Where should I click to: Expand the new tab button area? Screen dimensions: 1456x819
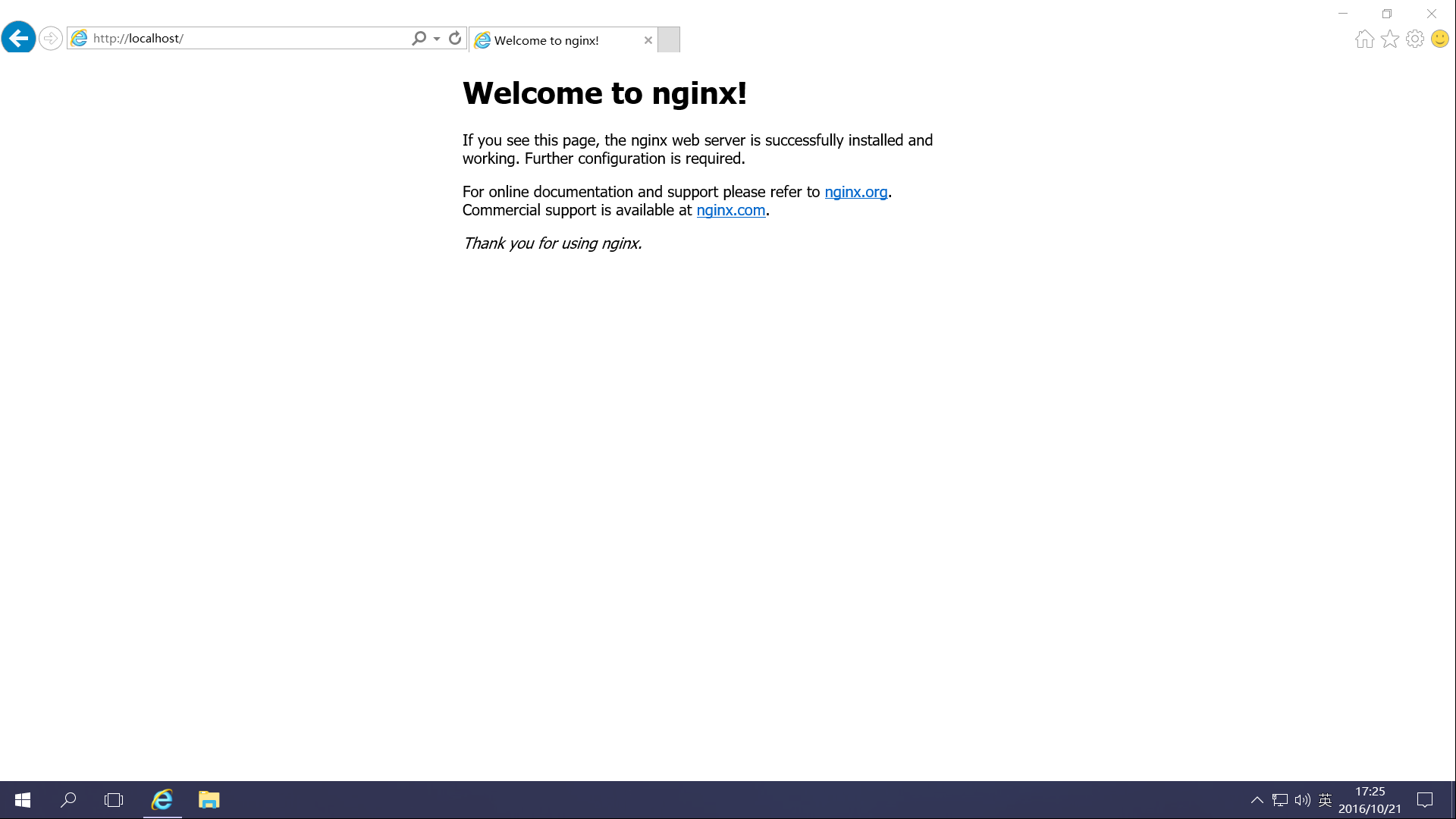tap(668, 40)
